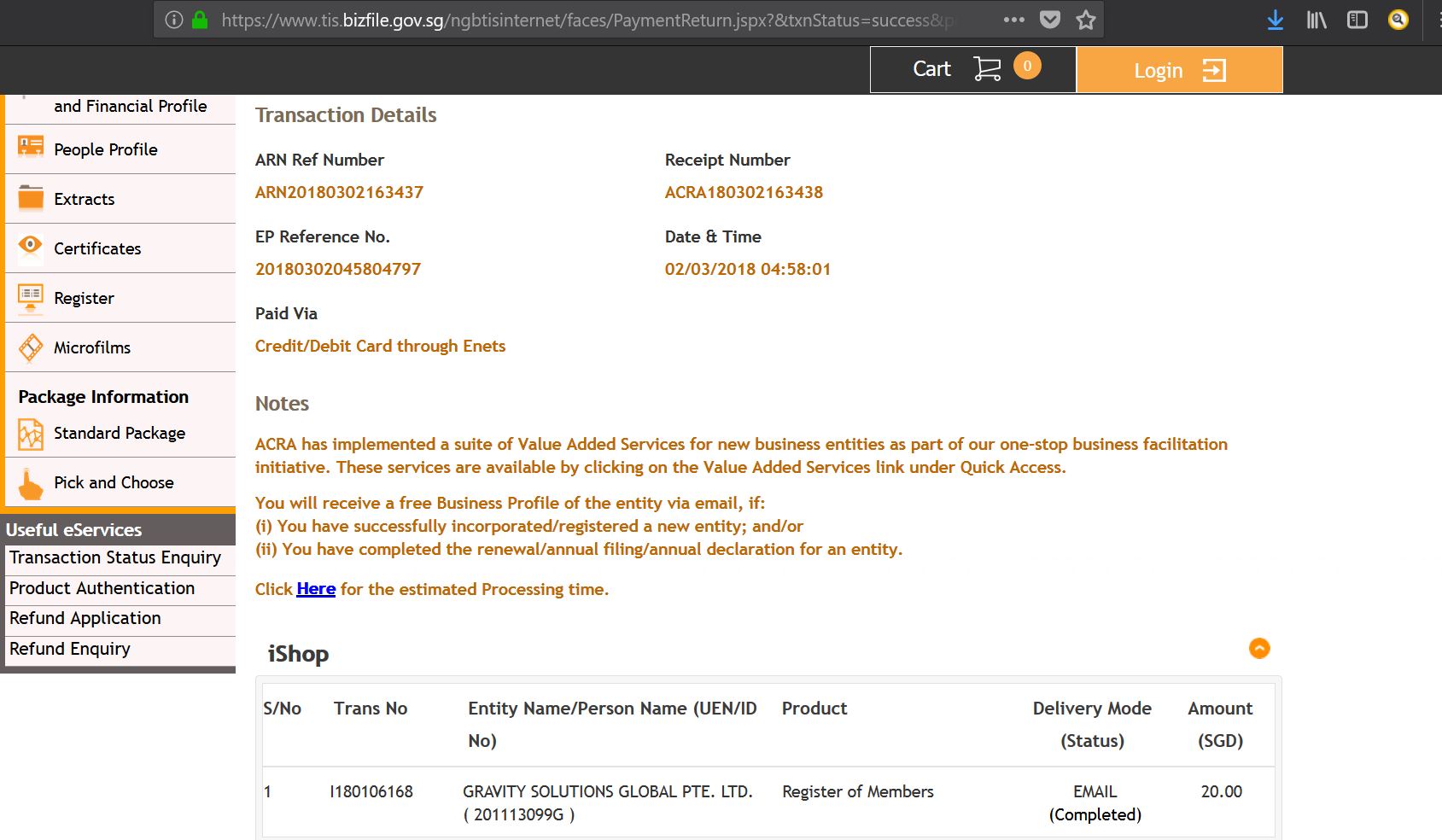
Task: Click the 'Amount (SGD)' column header
Action: (x=1220, y=724)
